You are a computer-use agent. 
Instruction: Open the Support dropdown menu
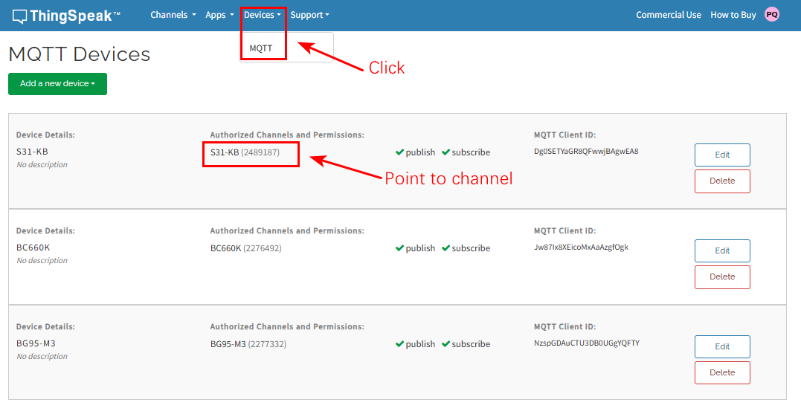[x=310, y=15]
